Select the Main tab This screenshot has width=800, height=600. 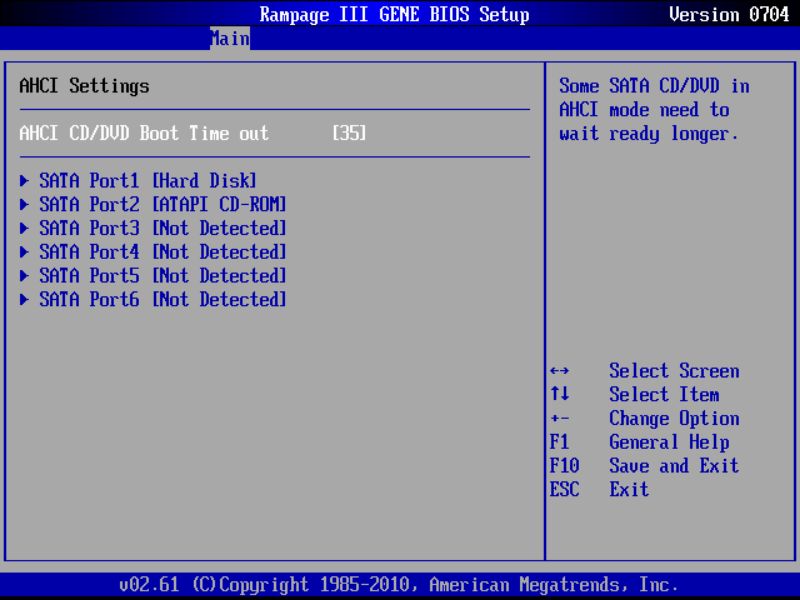tap(230, 39)
